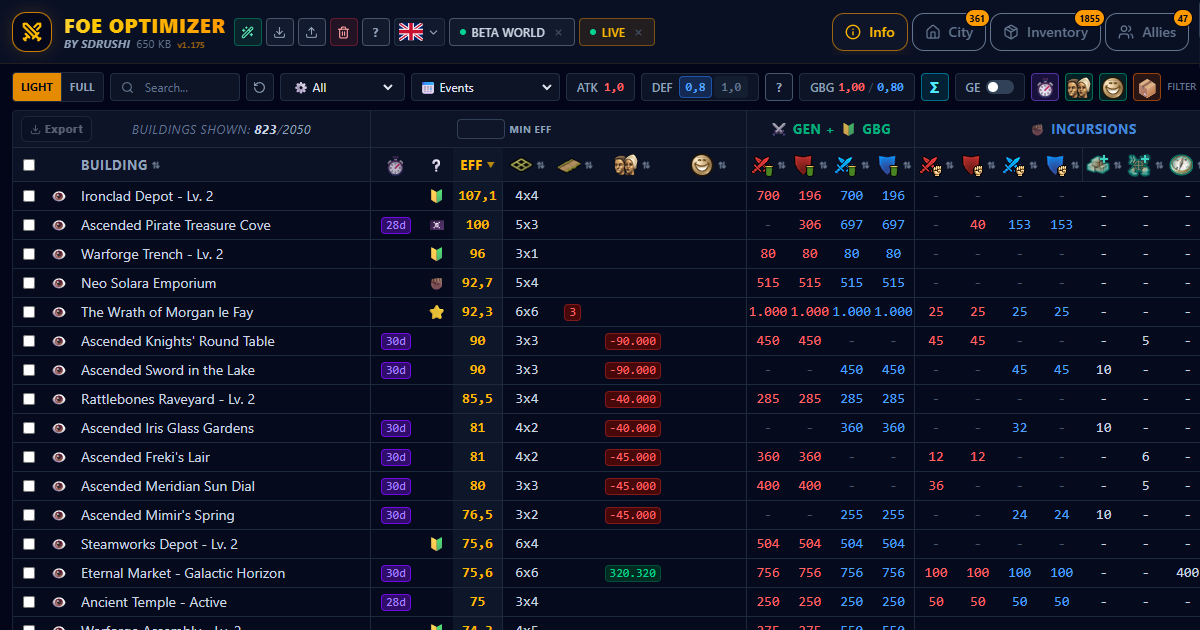Check the Warforge Trench - Lv. 2 checkbox
The image size is (1200, 630).
(x=29, y=254)
